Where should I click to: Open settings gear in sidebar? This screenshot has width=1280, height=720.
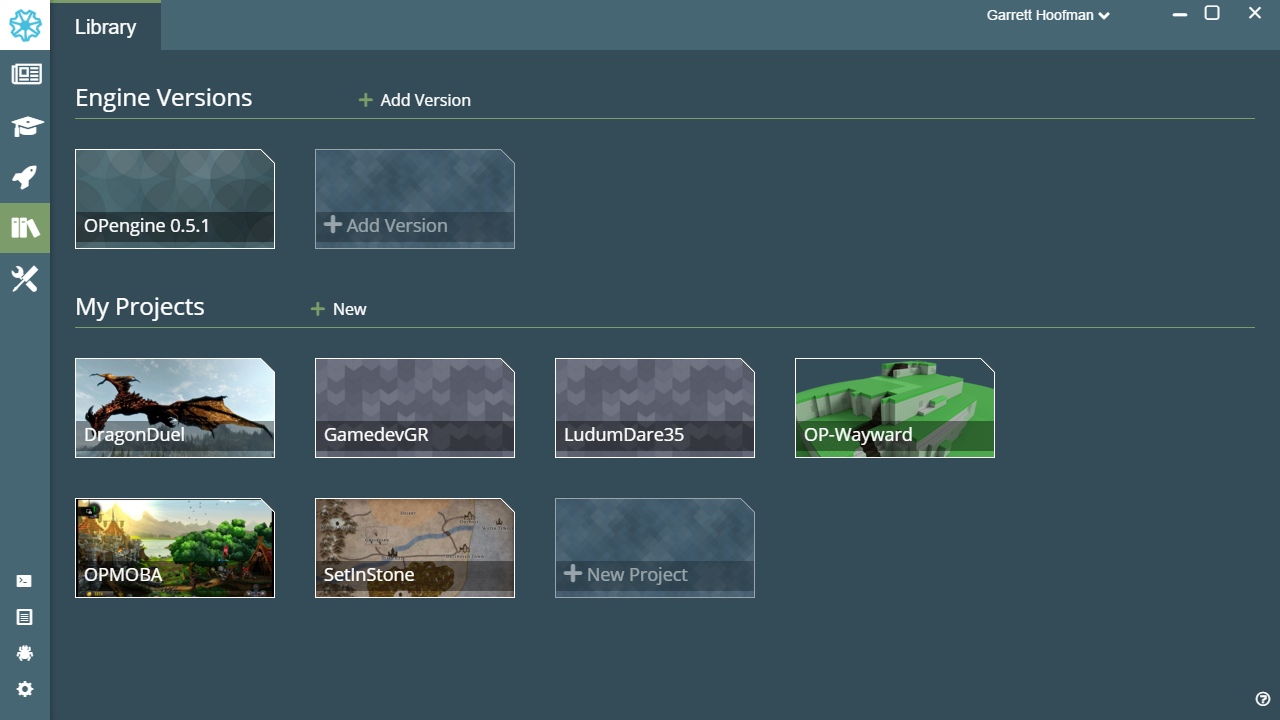(25, 689)
